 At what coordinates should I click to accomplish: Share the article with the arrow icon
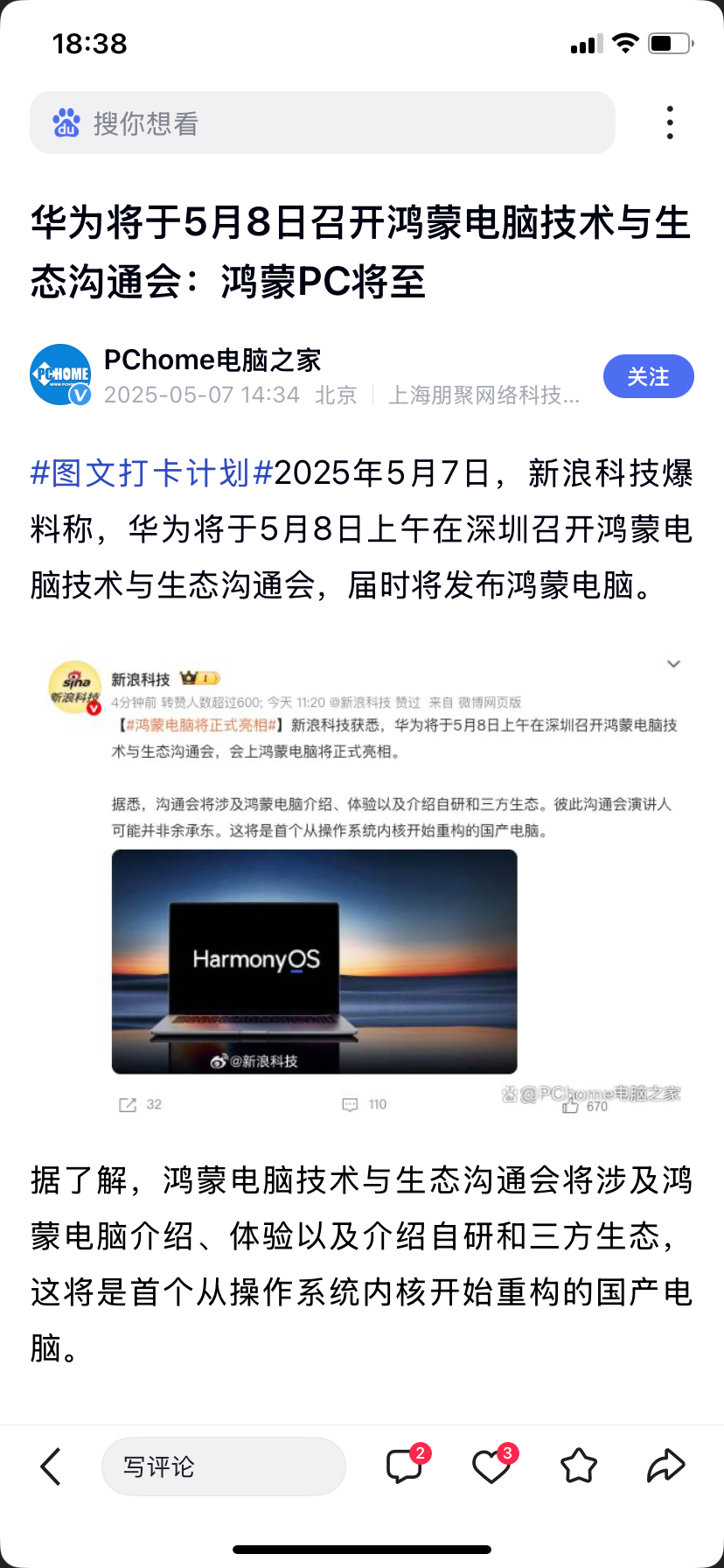click(665, 1466)
